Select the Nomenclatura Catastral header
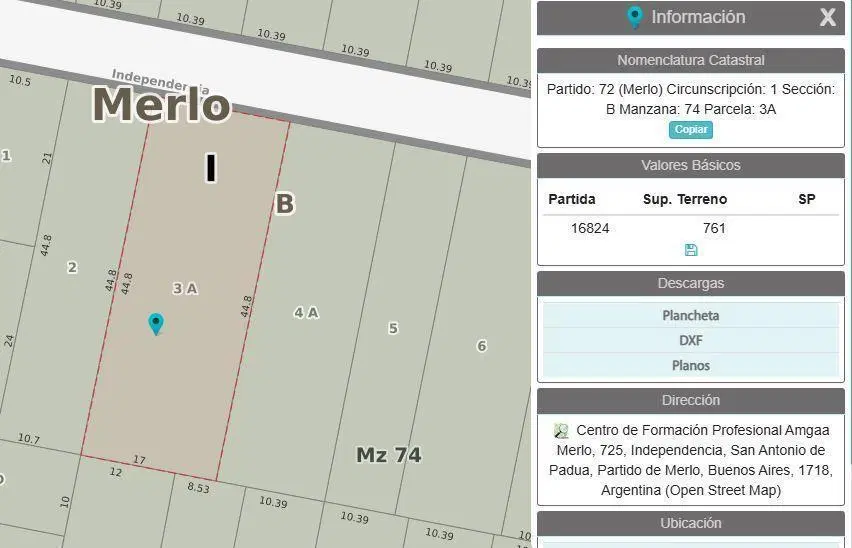Image resolution: width=852 pixels, height=548 pixels. (691, 60)
